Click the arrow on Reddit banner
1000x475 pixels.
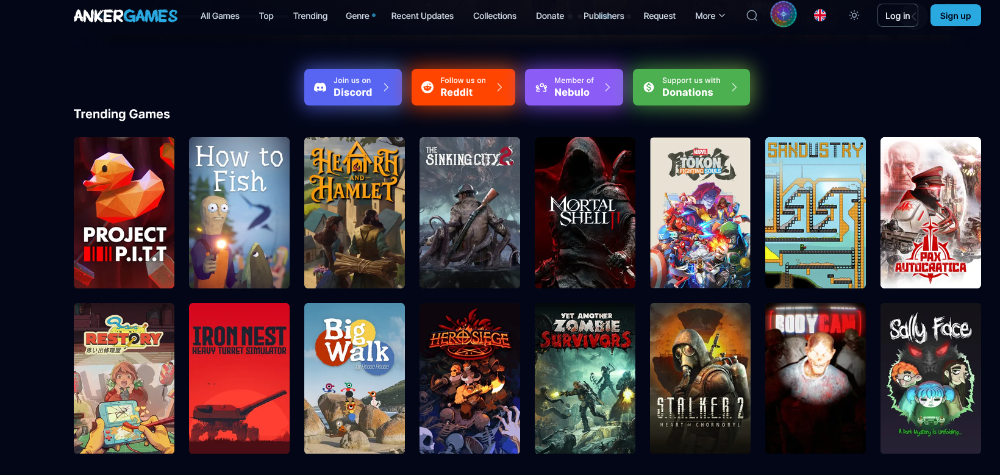point(499,87)
